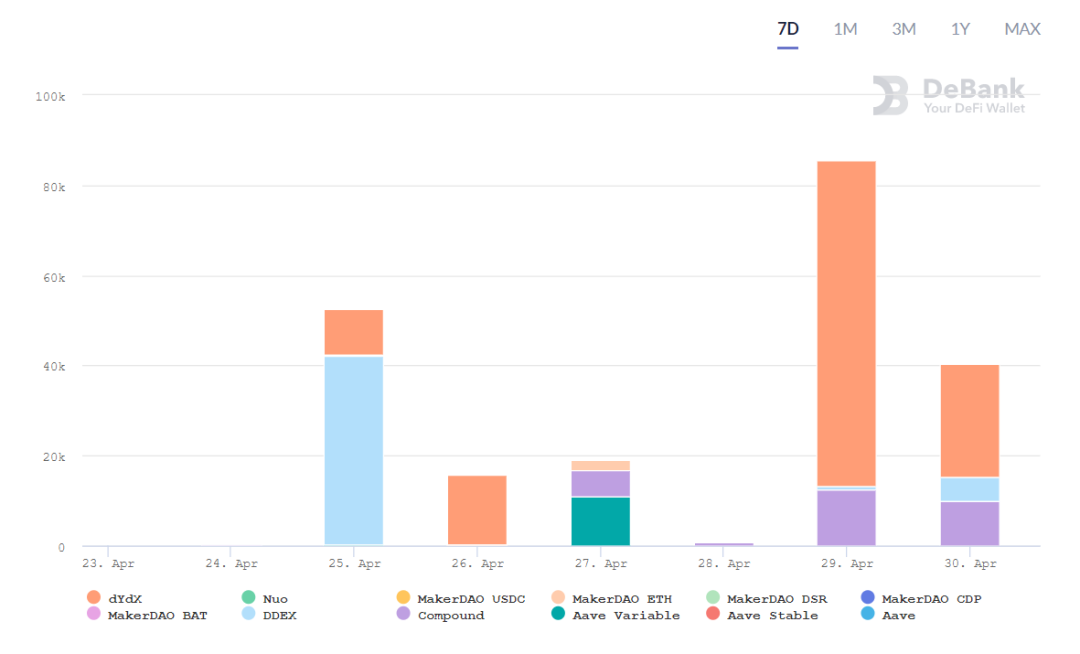Select the 3M time range tab
The image size is (1080, 654).
point(904,29)
